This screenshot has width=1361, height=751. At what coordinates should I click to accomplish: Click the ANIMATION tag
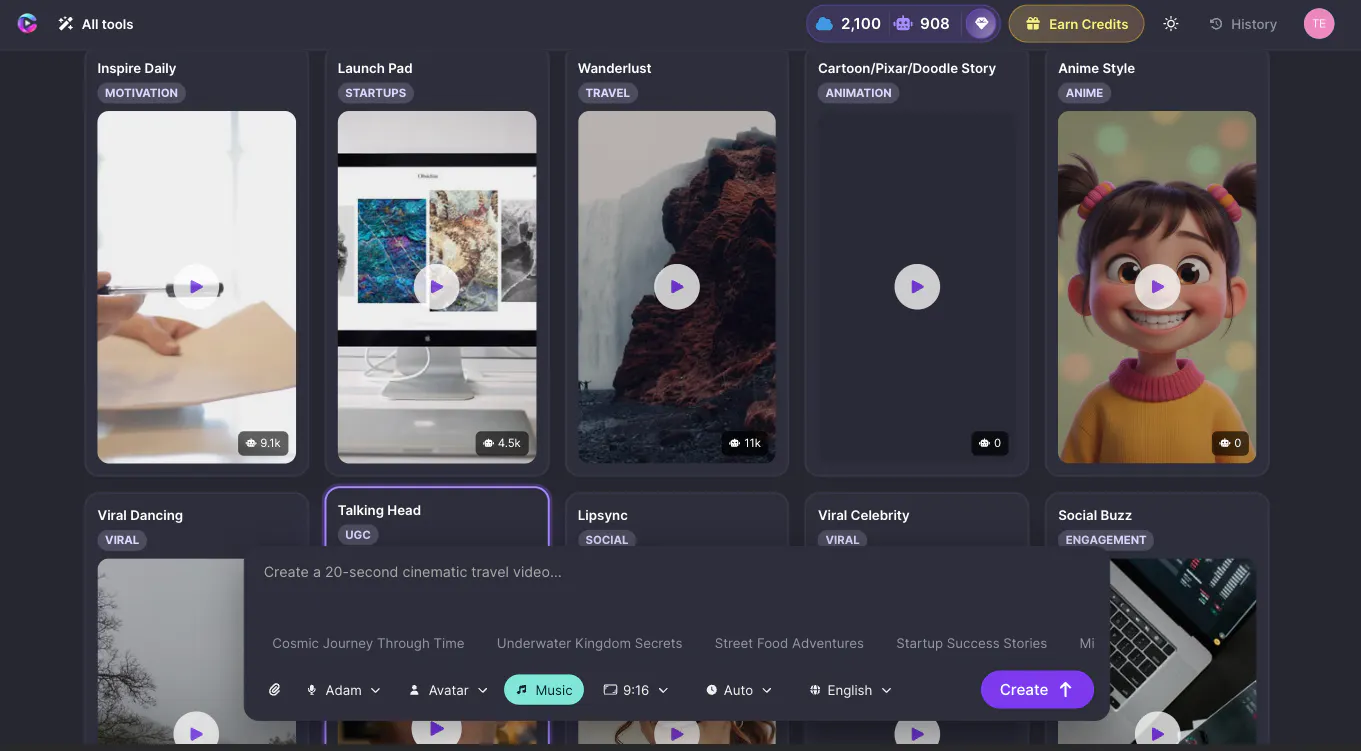pyautogui.click(x=858, y=93)
